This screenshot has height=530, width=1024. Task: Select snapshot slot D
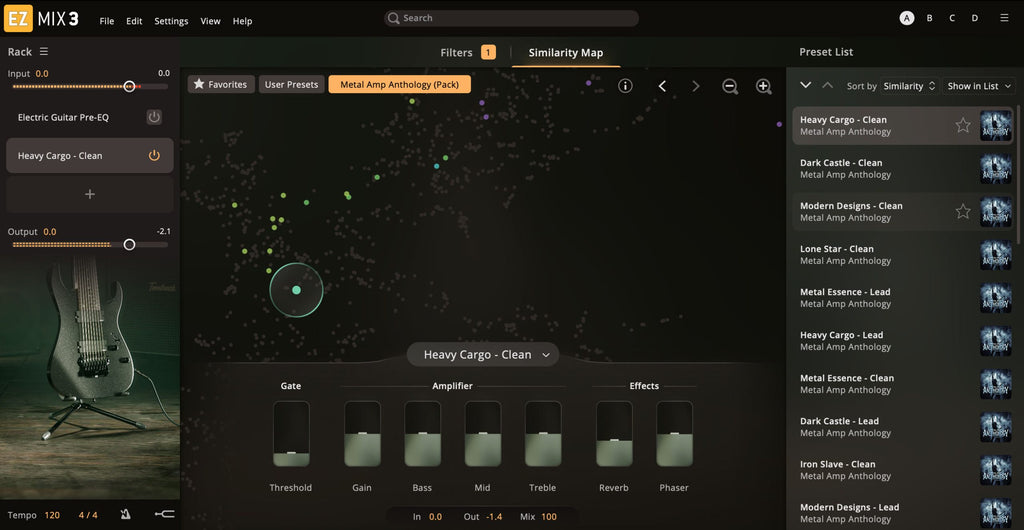point(974,18)
